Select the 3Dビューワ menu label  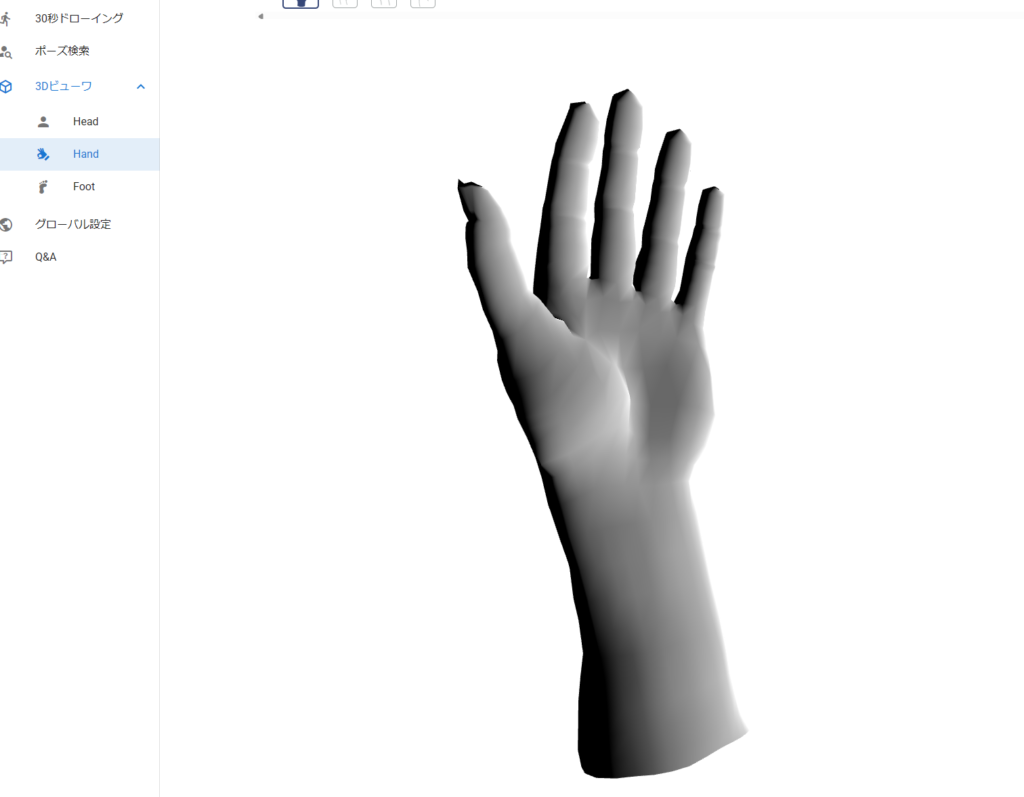pos(63,86)
